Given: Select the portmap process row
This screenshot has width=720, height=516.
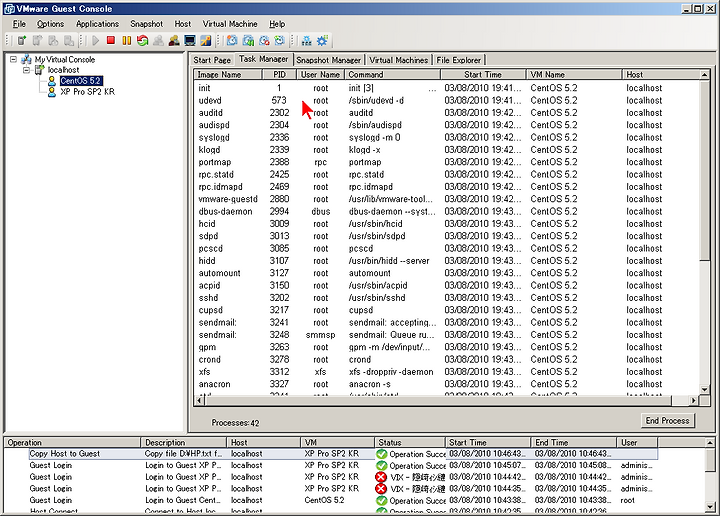Looking at the screenshot, I should coord(447,162).
